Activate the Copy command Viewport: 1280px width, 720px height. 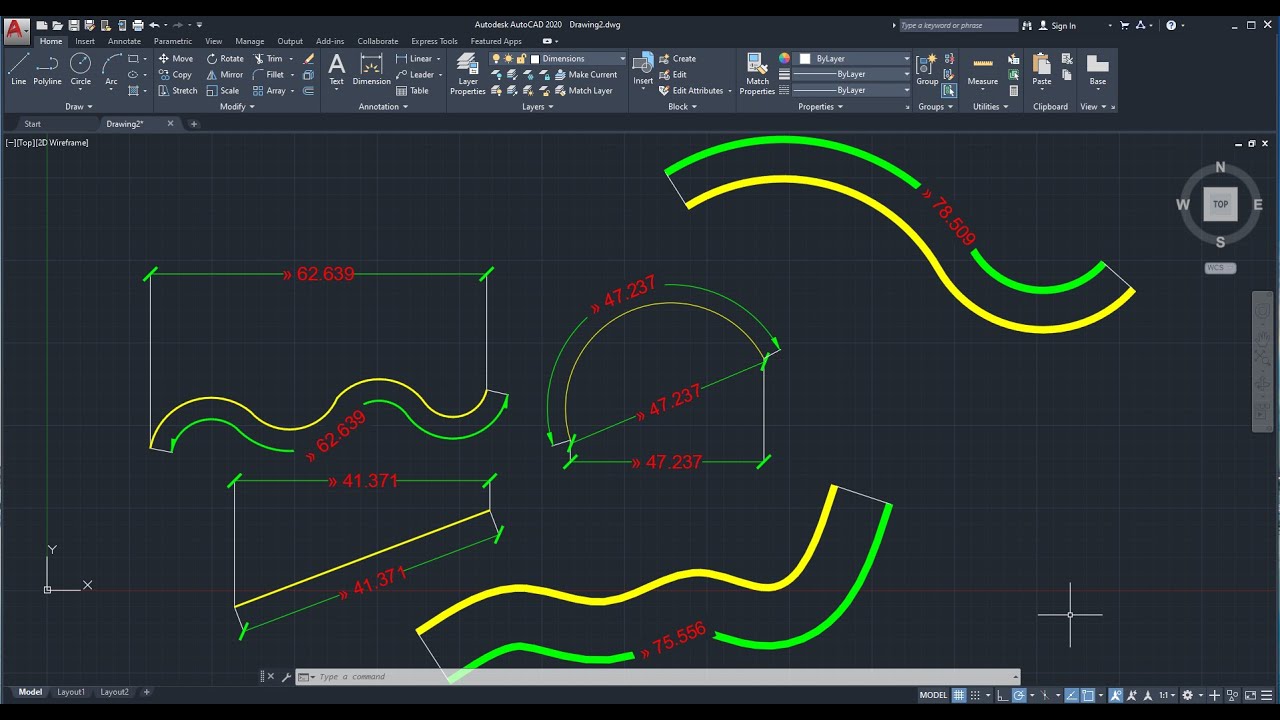click(x=176, y=75)
